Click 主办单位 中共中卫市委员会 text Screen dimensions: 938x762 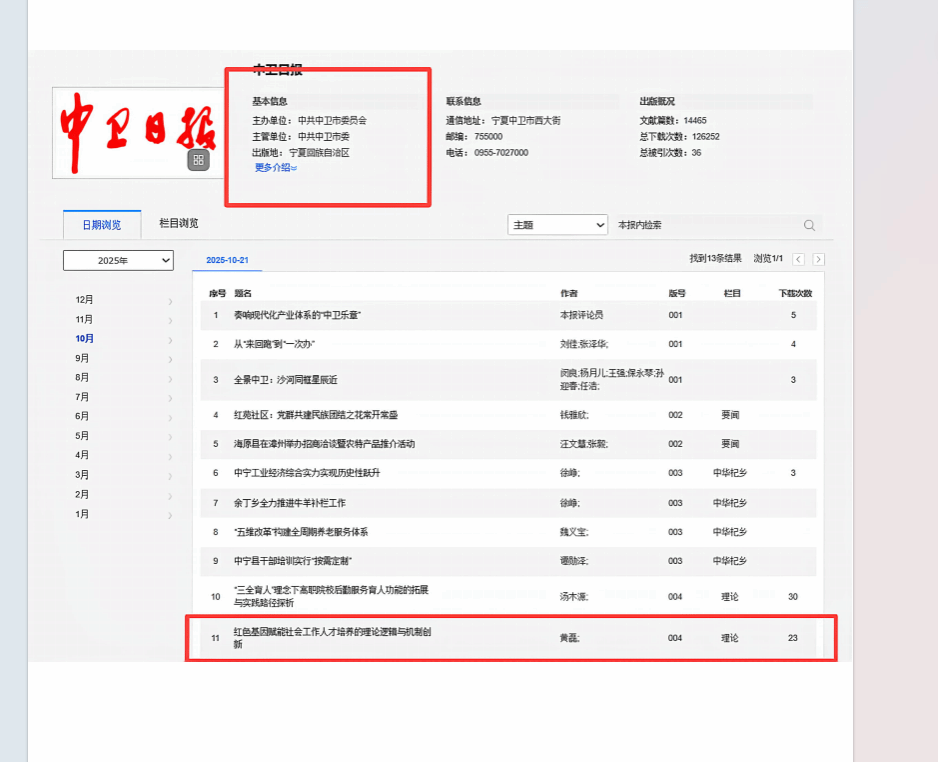tap(309, 120)
